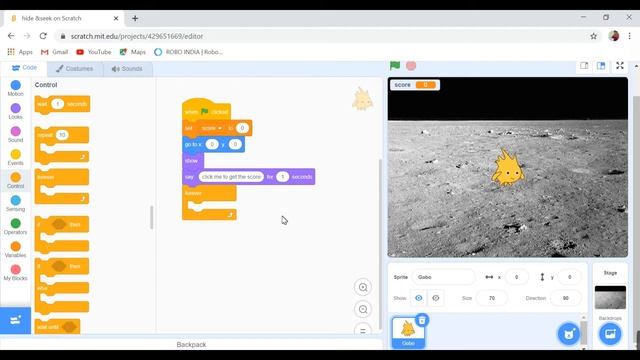Open a new browser tab

pos(135,18)
